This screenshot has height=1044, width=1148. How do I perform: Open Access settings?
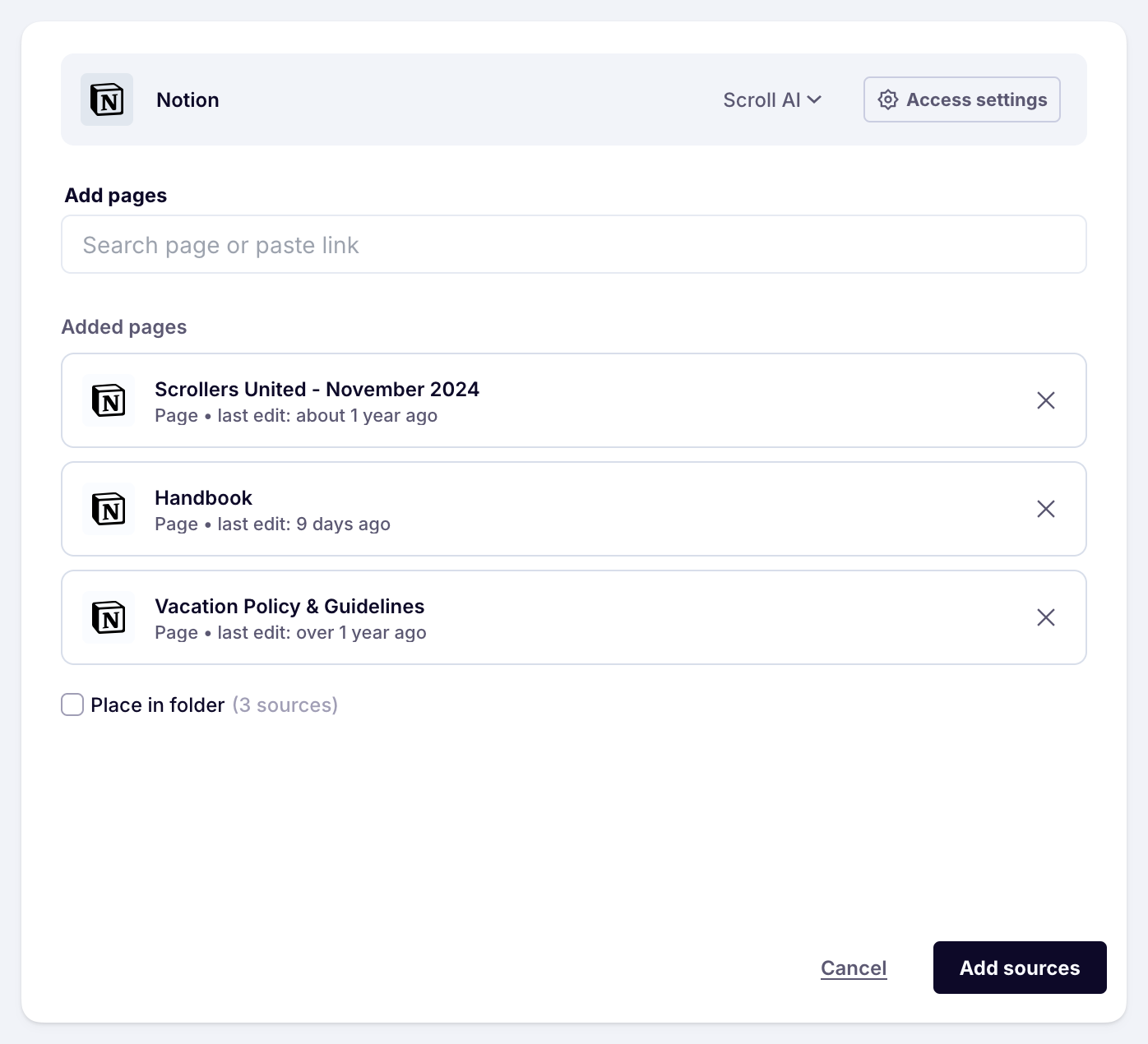point(961,99)
